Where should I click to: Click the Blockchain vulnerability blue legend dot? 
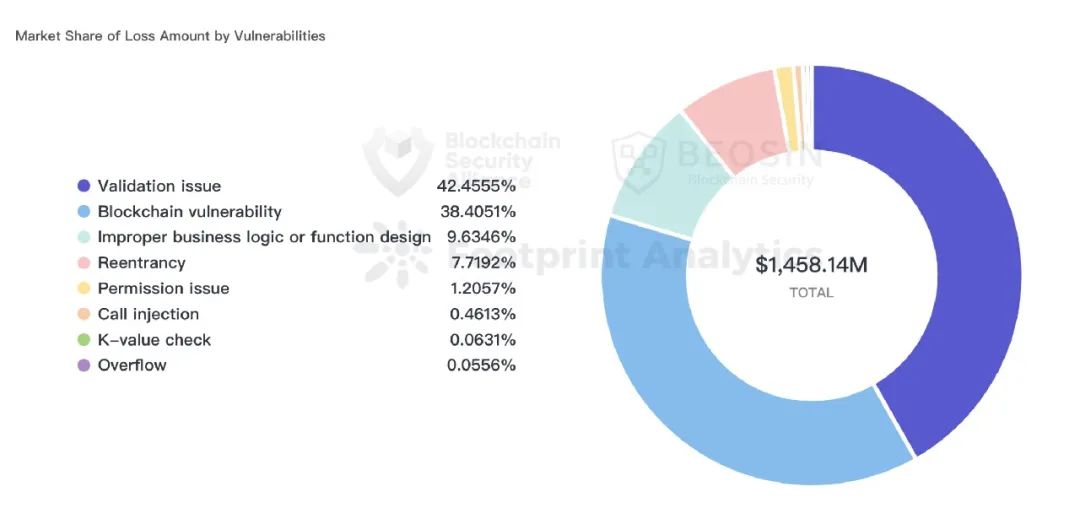coord(84,212)
